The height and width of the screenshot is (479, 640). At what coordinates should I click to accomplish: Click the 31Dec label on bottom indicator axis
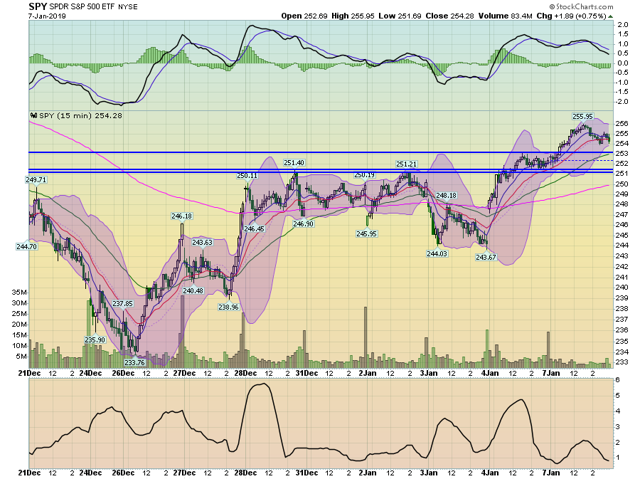click(307, 473)
